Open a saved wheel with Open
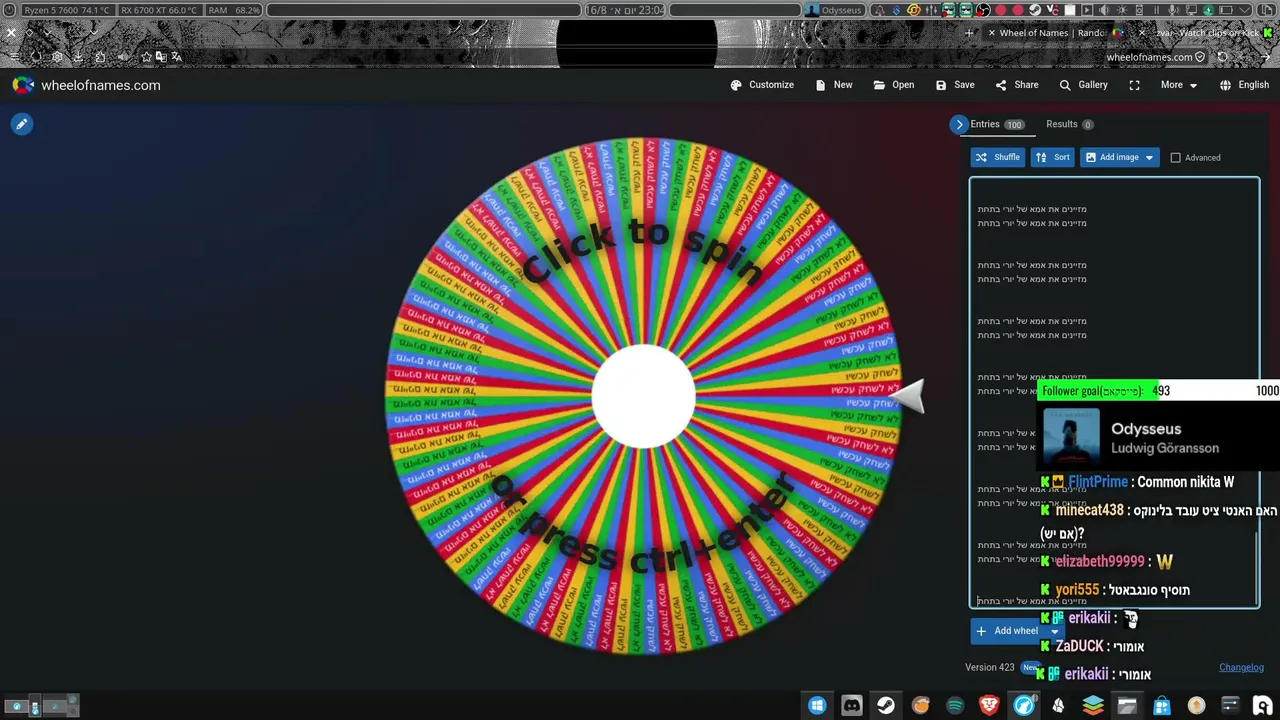 click(894, 85)
